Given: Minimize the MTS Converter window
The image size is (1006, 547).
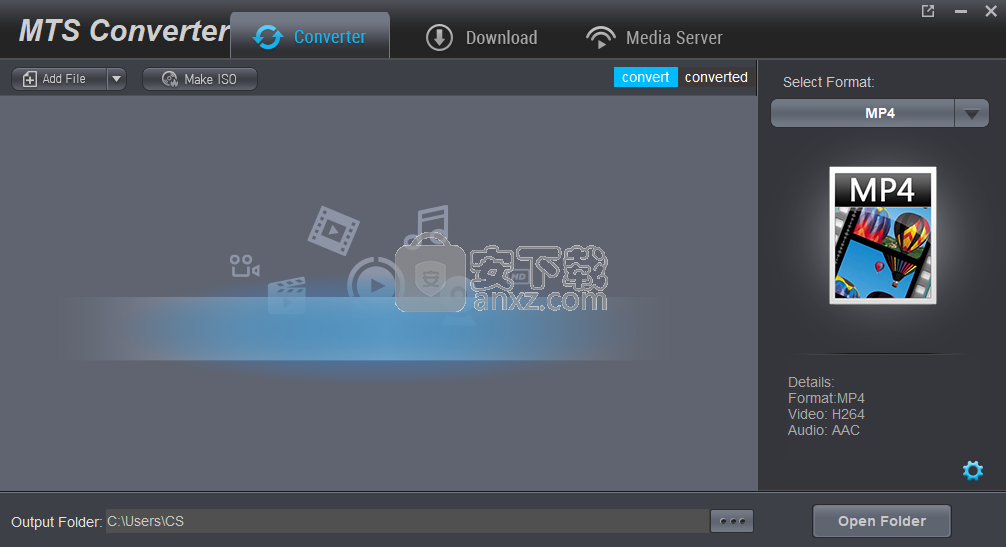Looking at the screenshot, I should coord(960,11).
